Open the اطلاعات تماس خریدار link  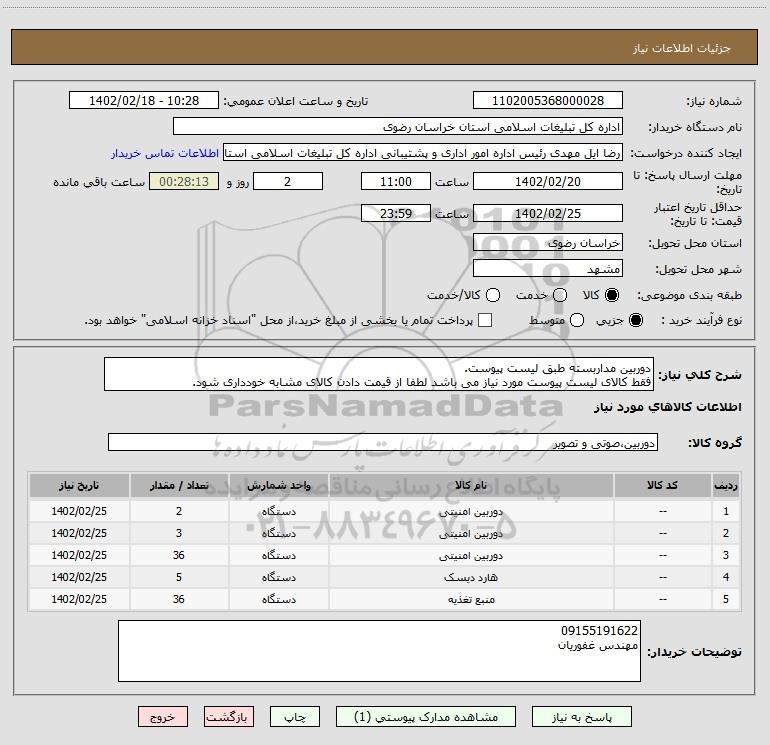165,153
